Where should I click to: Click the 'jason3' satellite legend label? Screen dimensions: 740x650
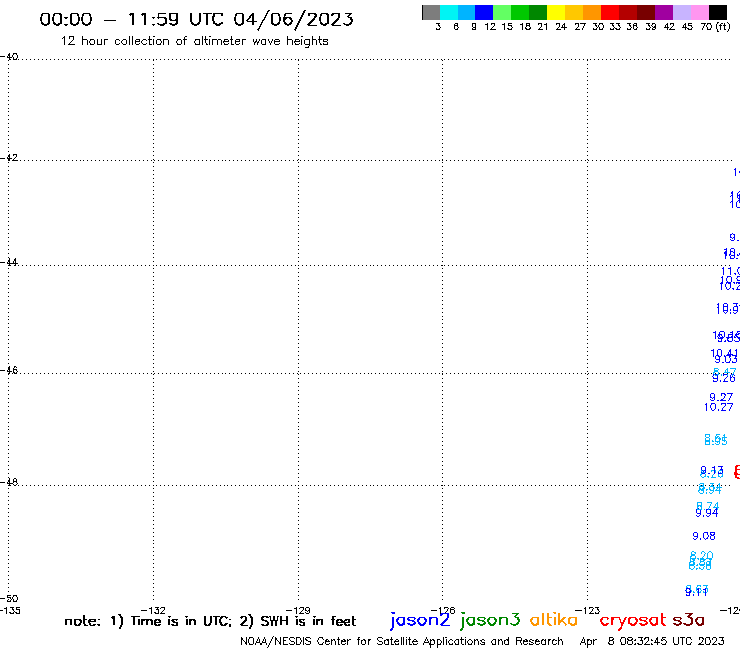[490, 620]
